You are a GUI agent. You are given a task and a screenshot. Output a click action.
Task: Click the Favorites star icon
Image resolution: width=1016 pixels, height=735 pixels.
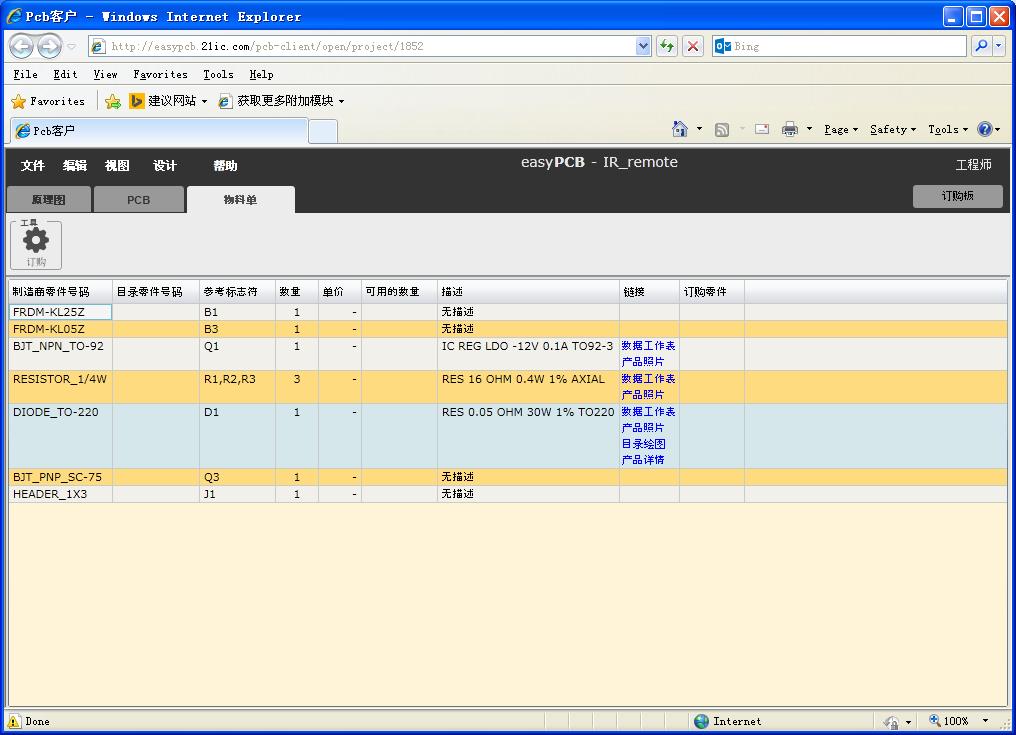click(x=19, y=101)
